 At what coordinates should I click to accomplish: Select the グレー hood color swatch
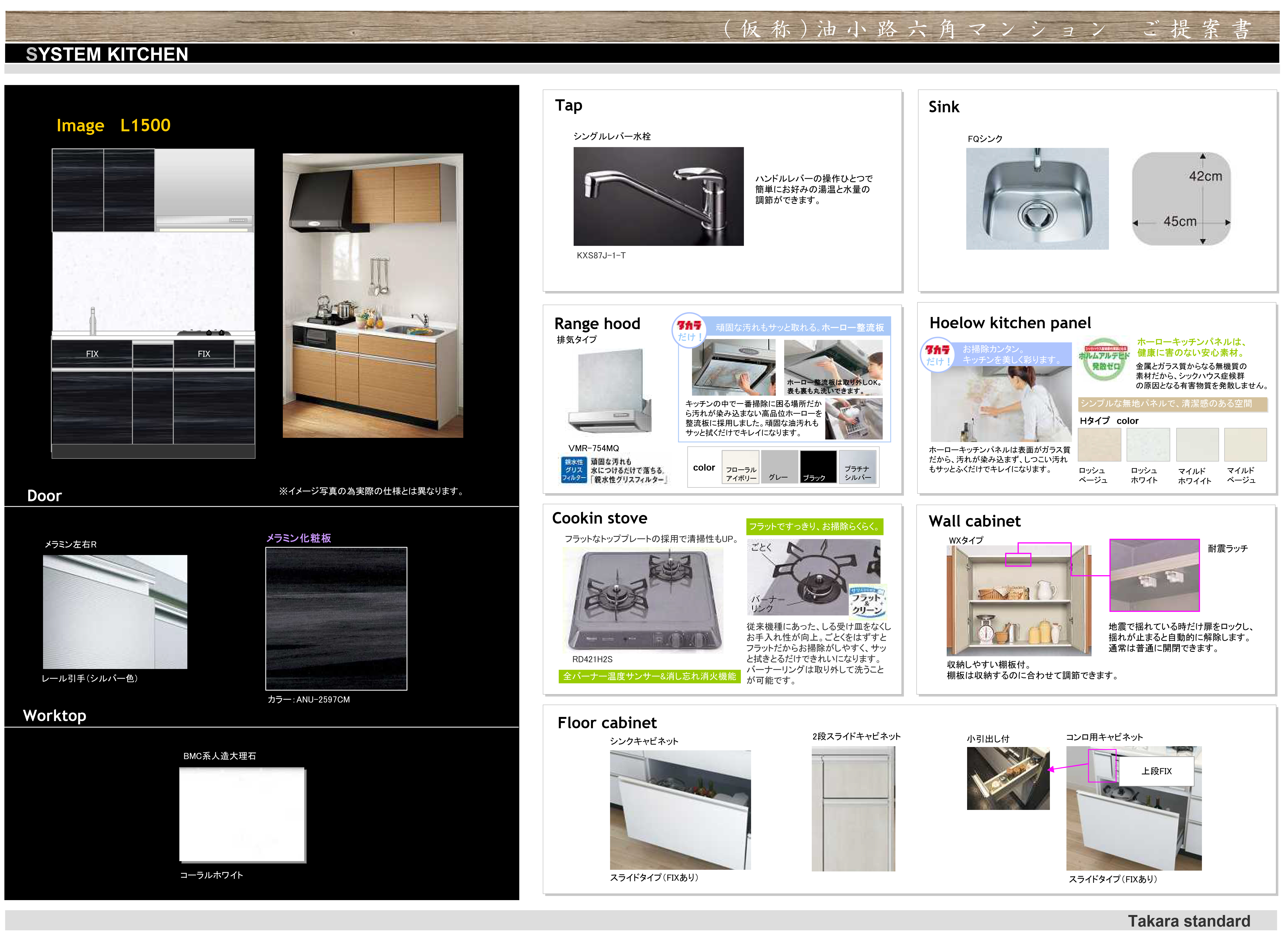pyautogui.click(x=779, y=467)
